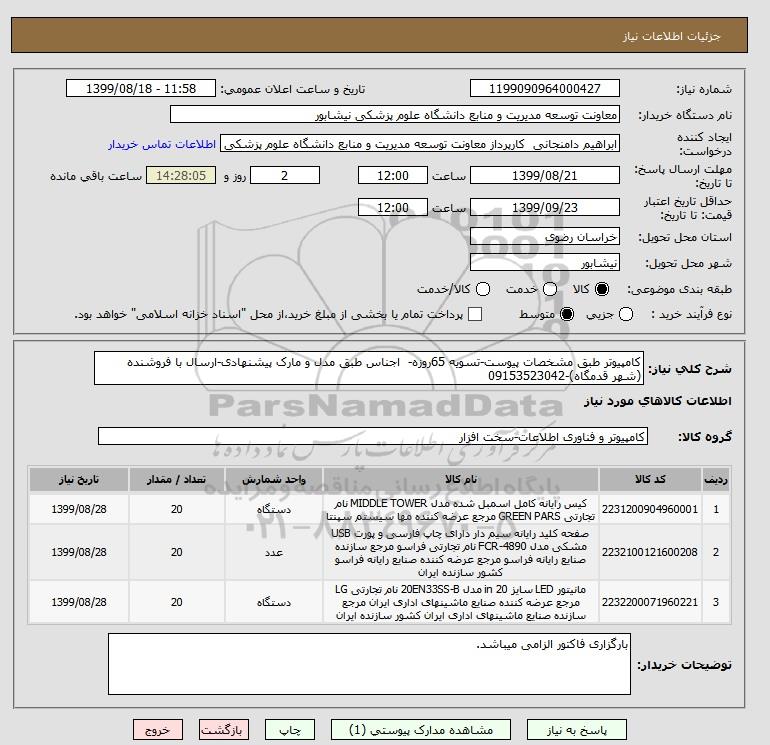Click the delivery city field نیشابور
770x745 pixels.
[x=545, y=263]
